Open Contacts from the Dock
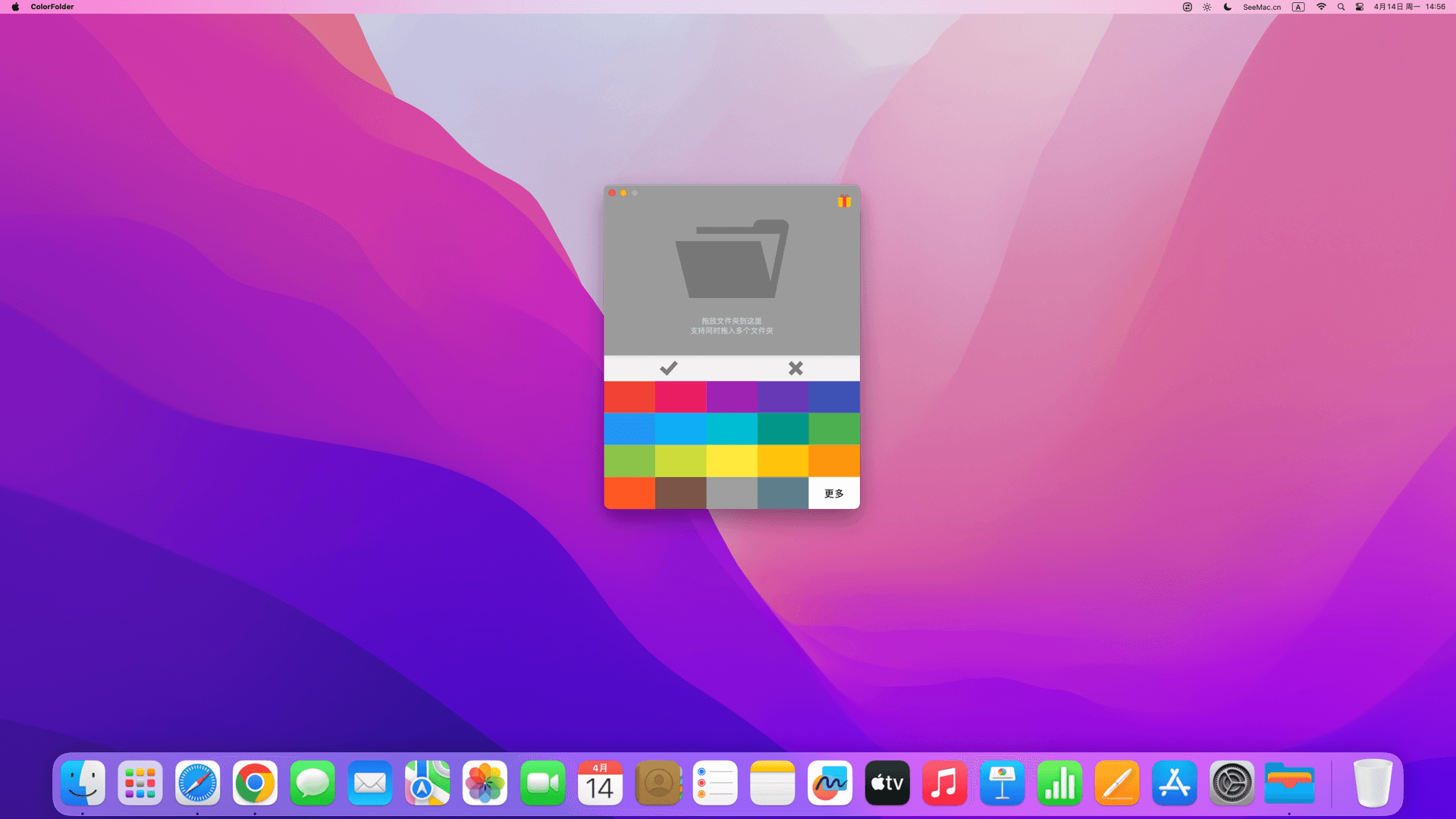Viewport: 1456px width, 819px height. (657, 783)
